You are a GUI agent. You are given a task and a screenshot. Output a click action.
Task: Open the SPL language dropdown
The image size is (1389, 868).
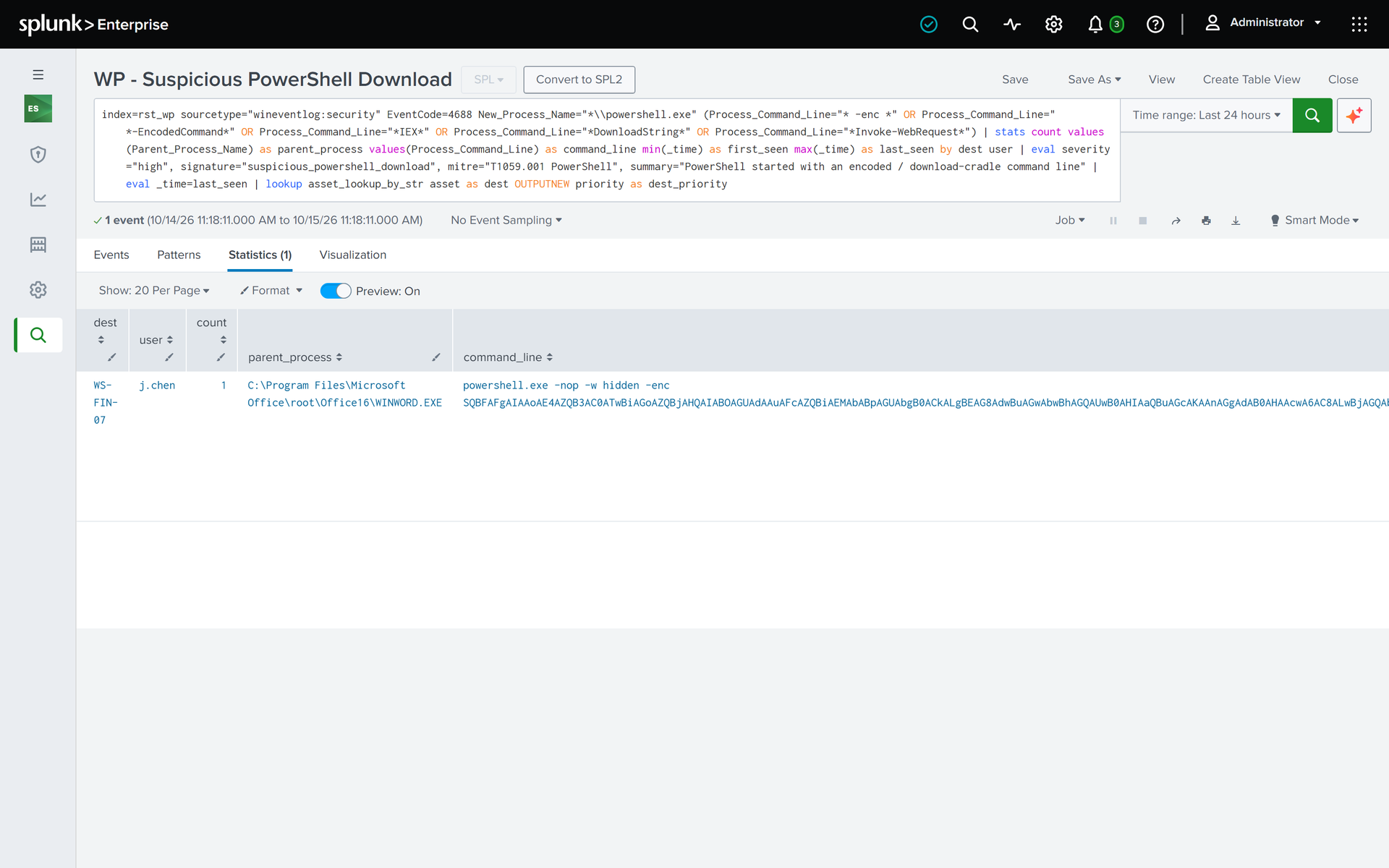(x=489, y=80)
